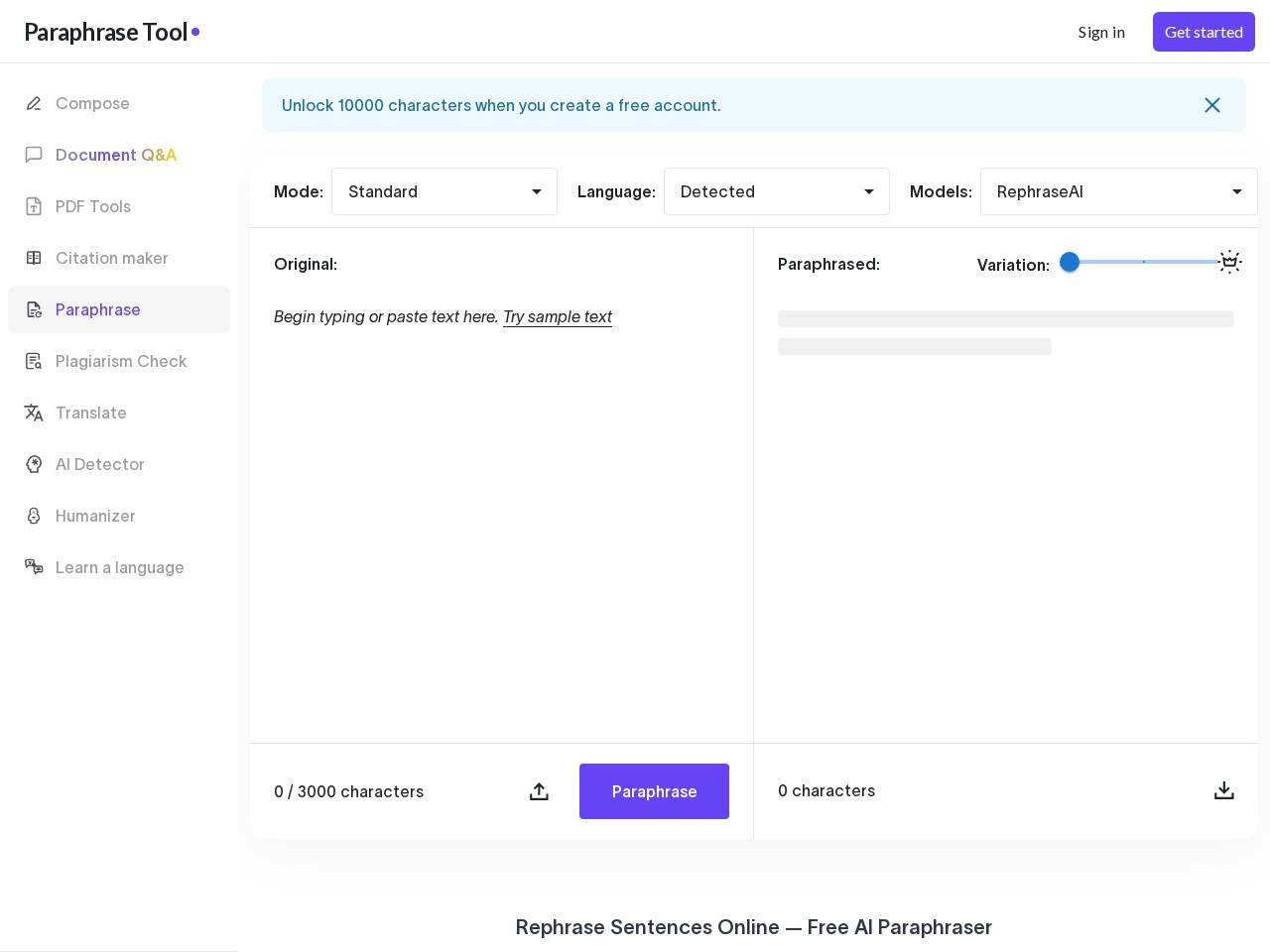Click the Paraphrased output area
1270x952 pixels.
(x=1006, y=516)
